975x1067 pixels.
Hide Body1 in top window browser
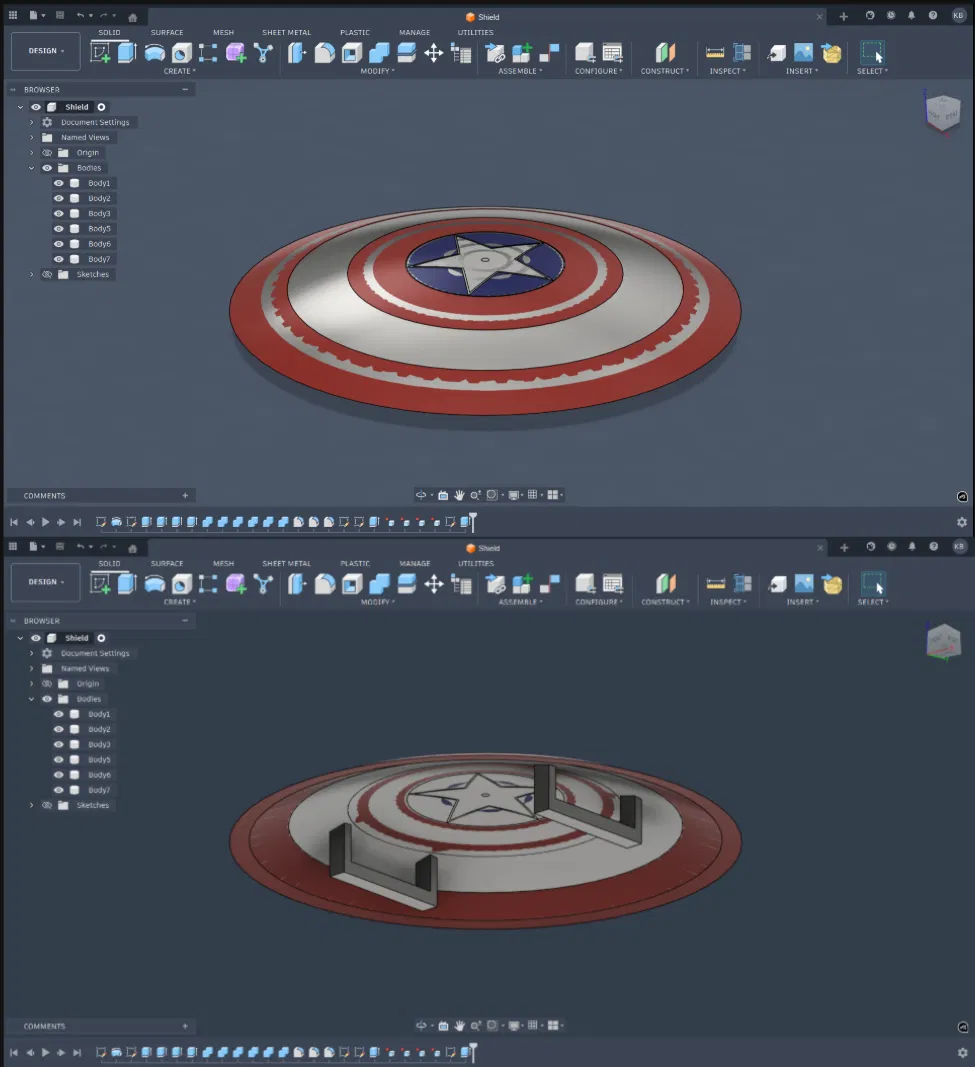point(59,183)
